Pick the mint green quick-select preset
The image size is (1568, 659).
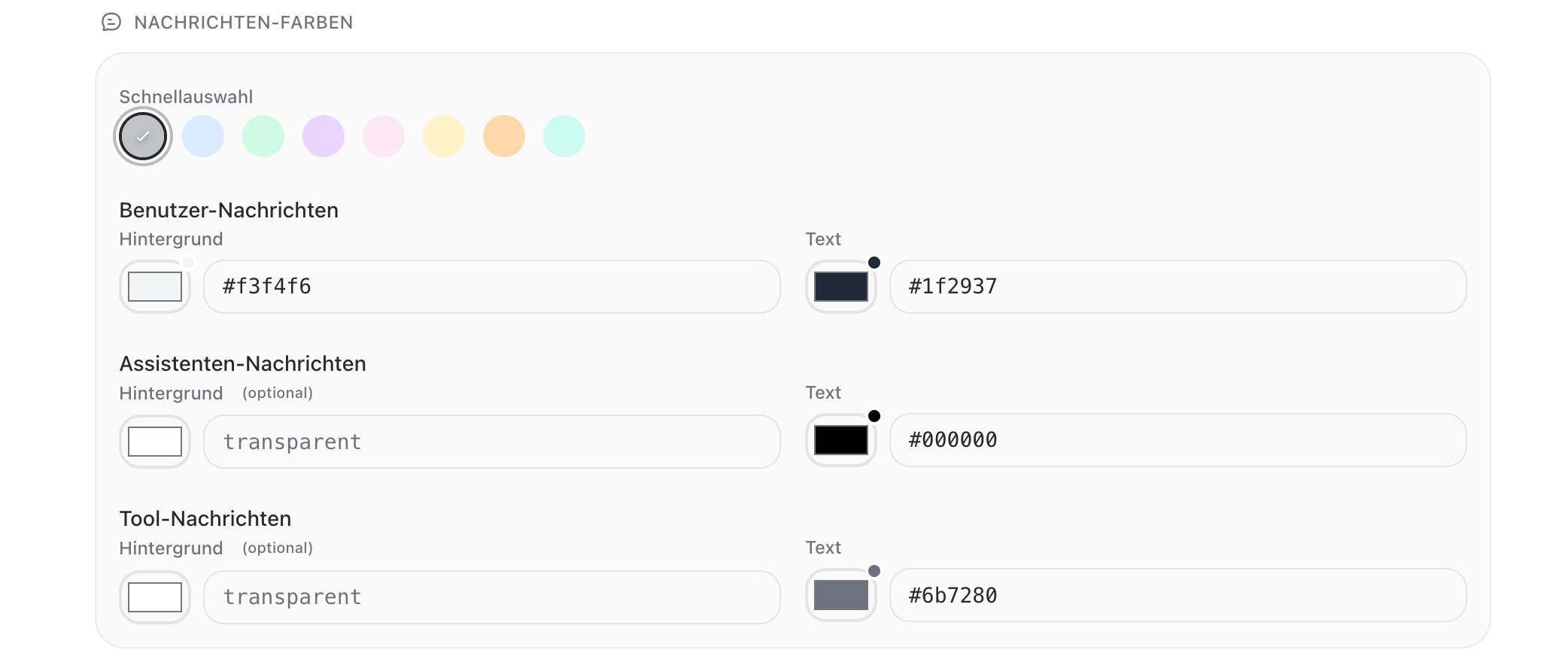click(263, 136)
